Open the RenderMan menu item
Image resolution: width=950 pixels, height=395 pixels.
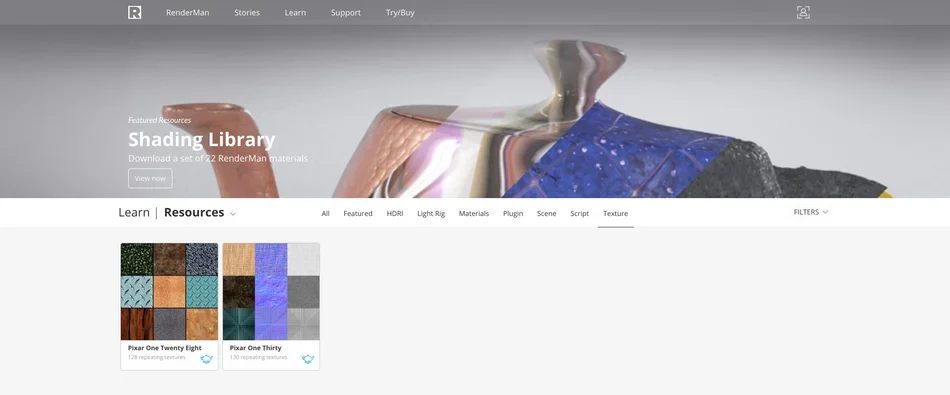[188, 13]
